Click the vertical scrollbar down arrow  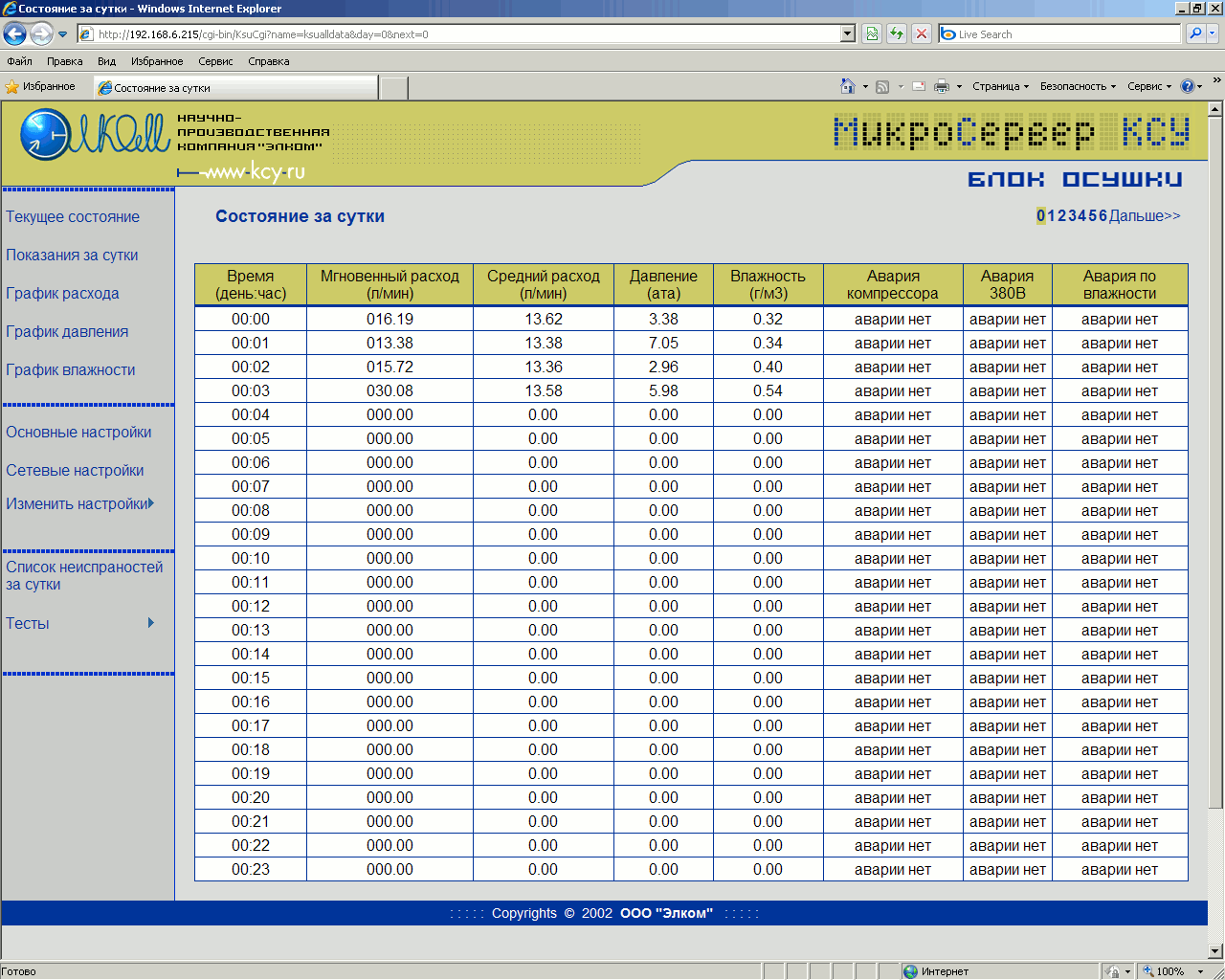1215,951
